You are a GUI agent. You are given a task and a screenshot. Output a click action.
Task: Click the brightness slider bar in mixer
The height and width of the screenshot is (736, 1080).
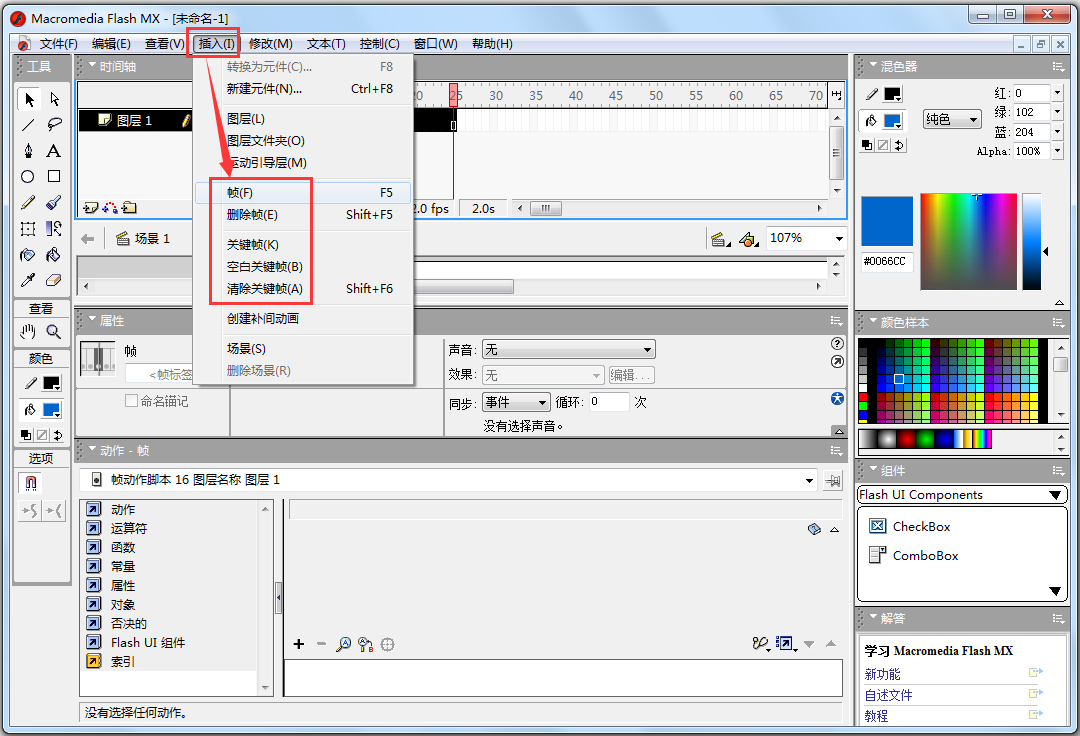tap(1031, 242)
